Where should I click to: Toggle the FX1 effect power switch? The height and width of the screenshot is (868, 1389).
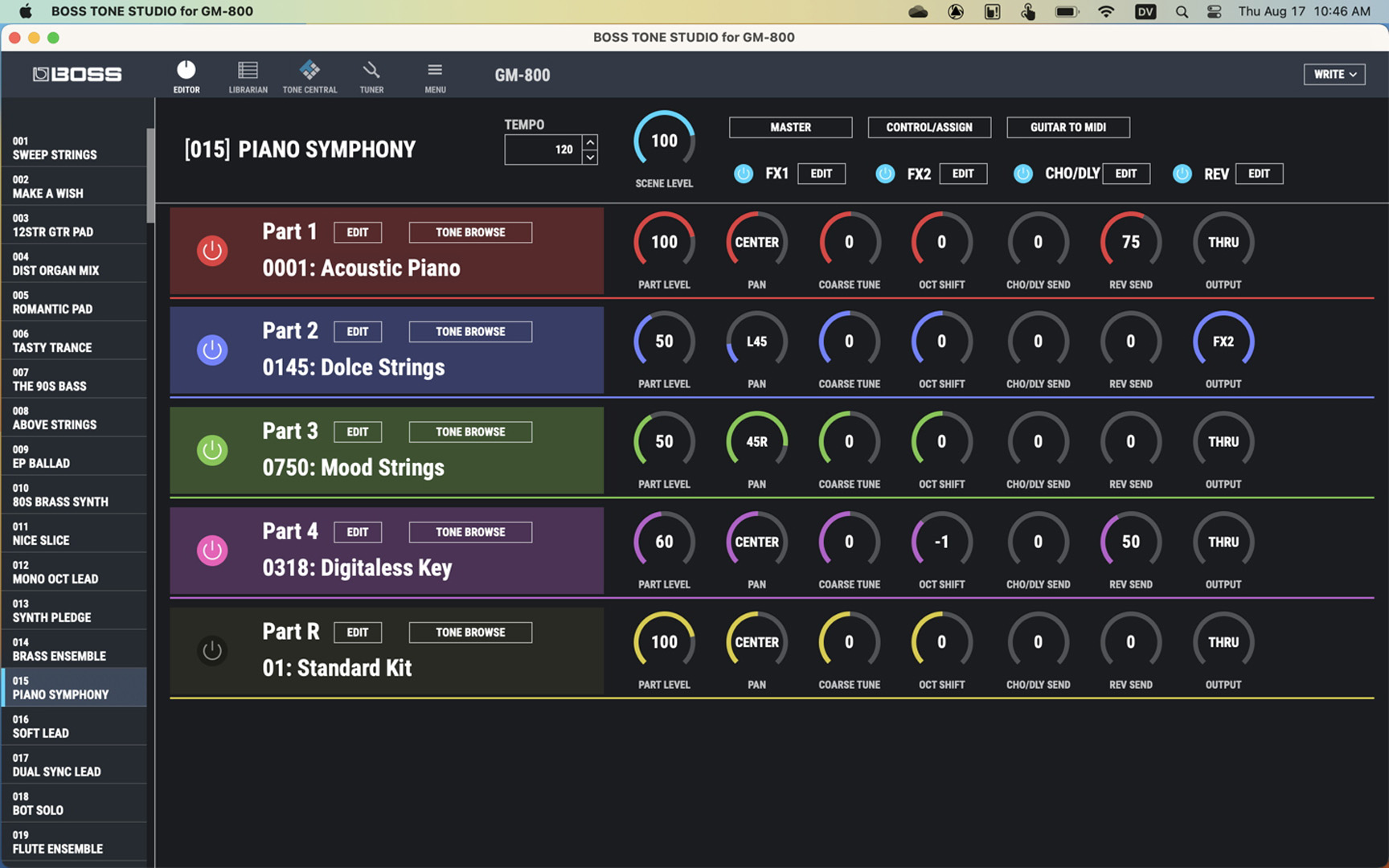(x=744, y=174)
